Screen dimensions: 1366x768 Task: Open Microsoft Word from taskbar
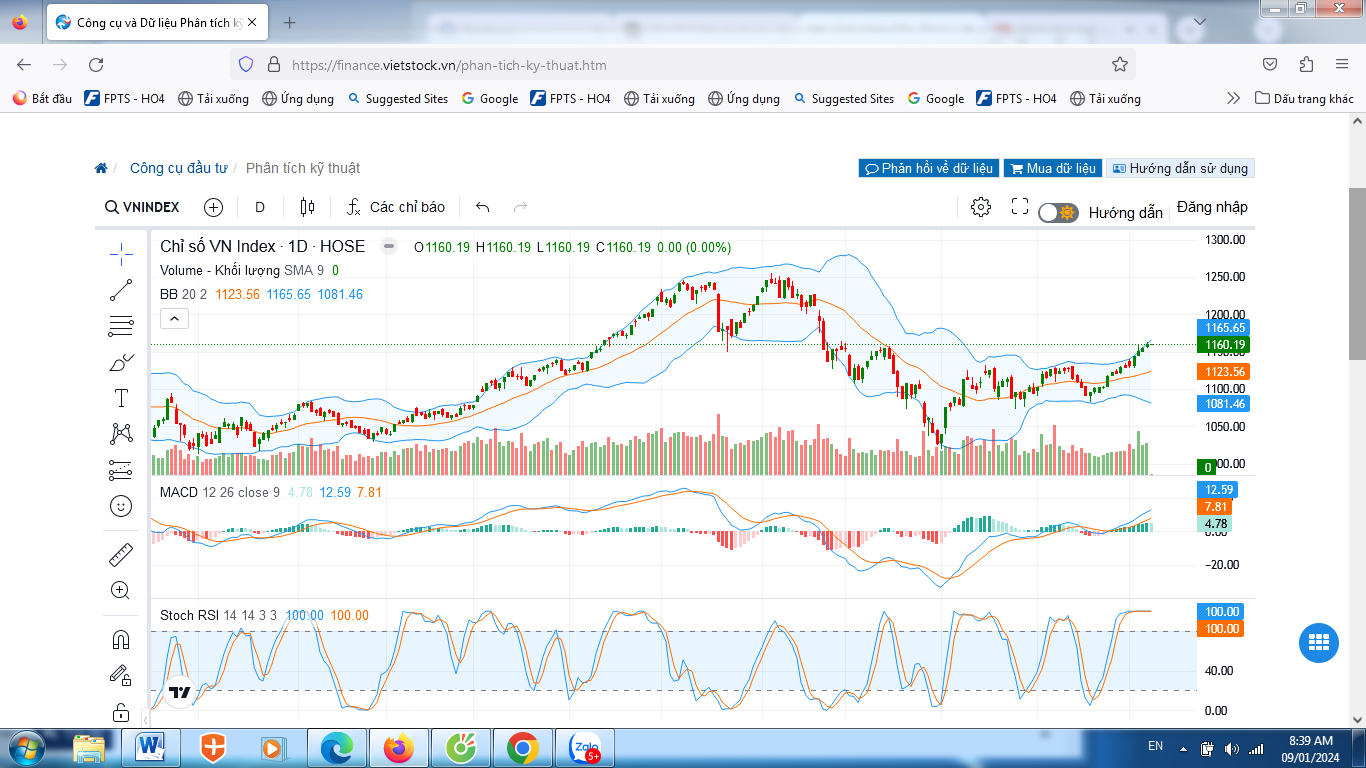click(152, 748)
